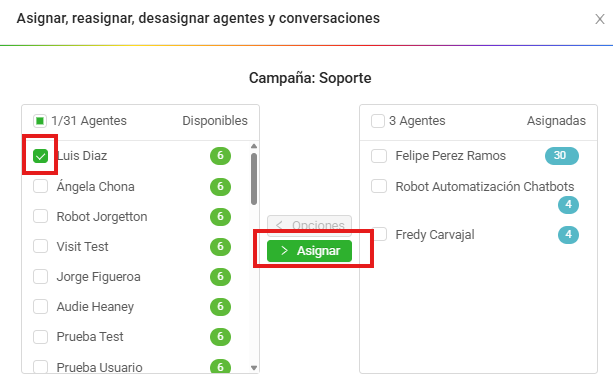
Task: Select Jorge Figueroa's checkbox
Action: pyautogui.click(x=40, y=276)
